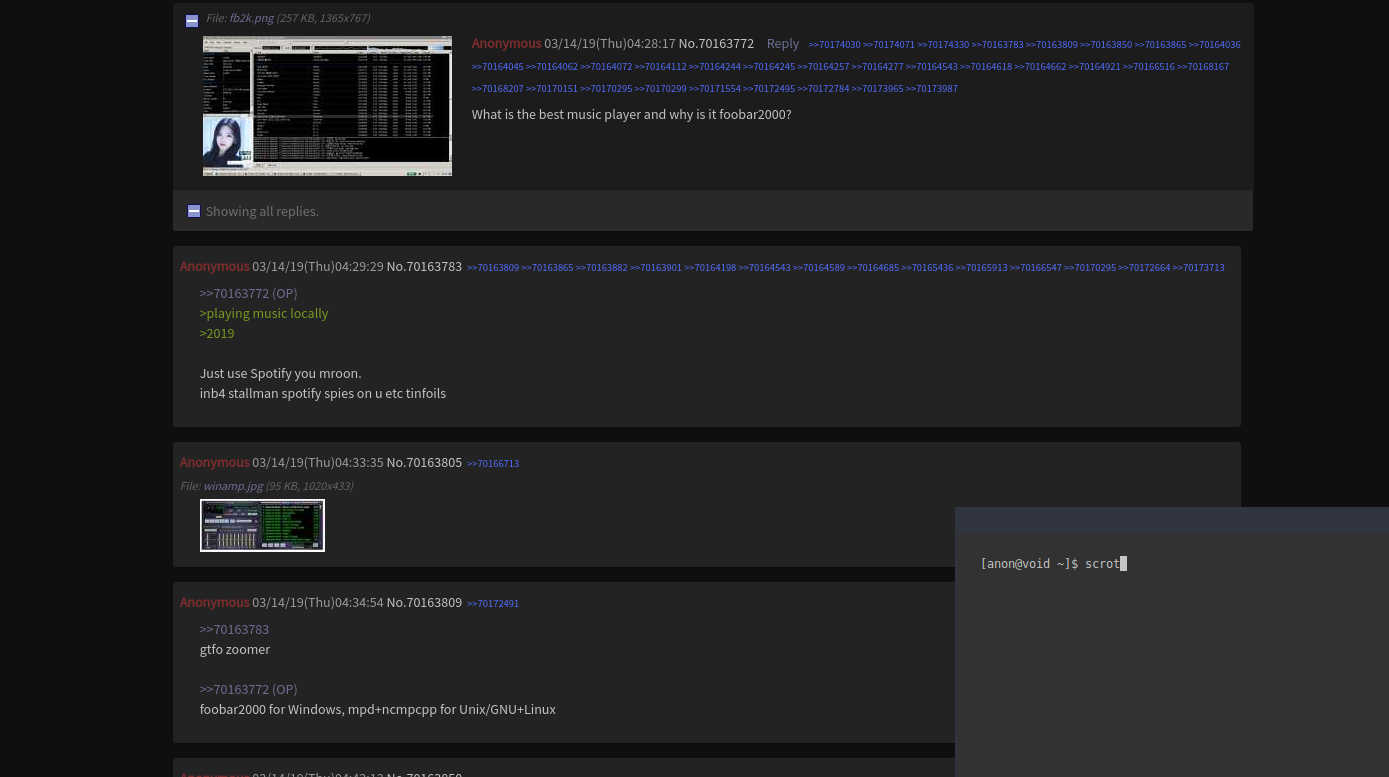Select post number No.70163805

[424, 462]
